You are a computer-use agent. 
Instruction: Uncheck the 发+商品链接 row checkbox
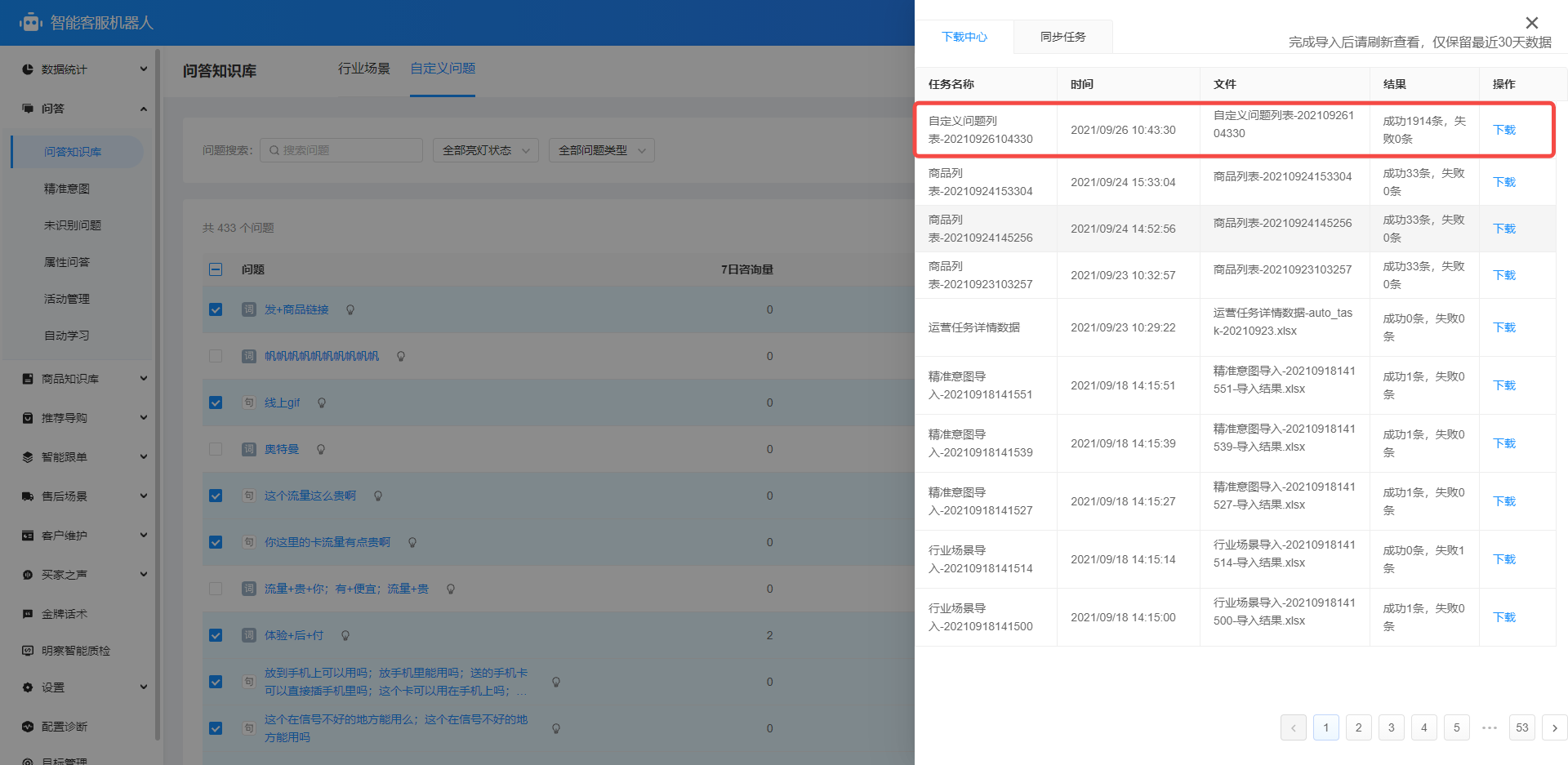tap(216, 309)
